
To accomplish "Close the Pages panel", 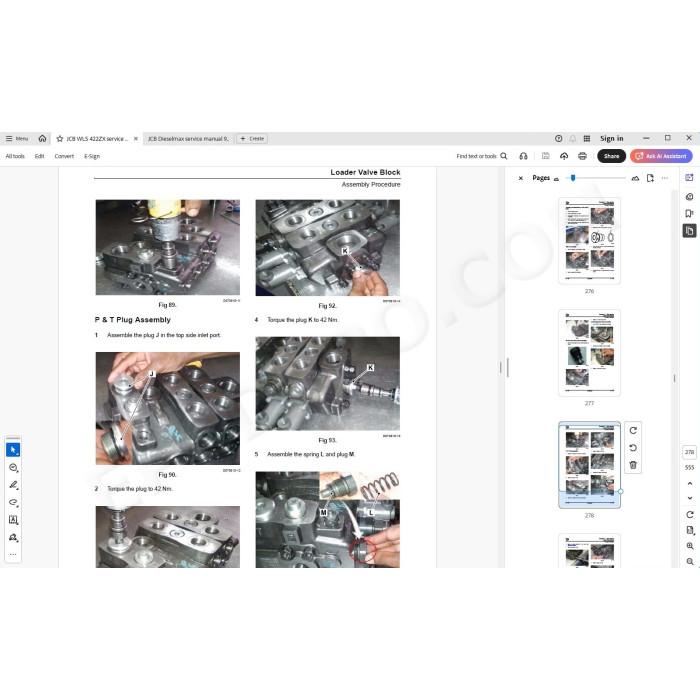I will 521,178.
